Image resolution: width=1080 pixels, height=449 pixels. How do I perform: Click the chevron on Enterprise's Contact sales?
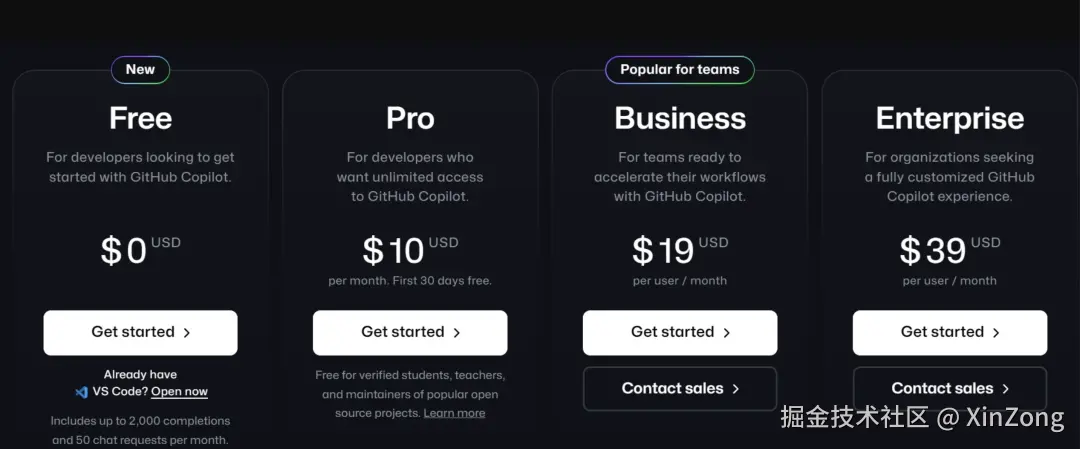click(1006, 389)
